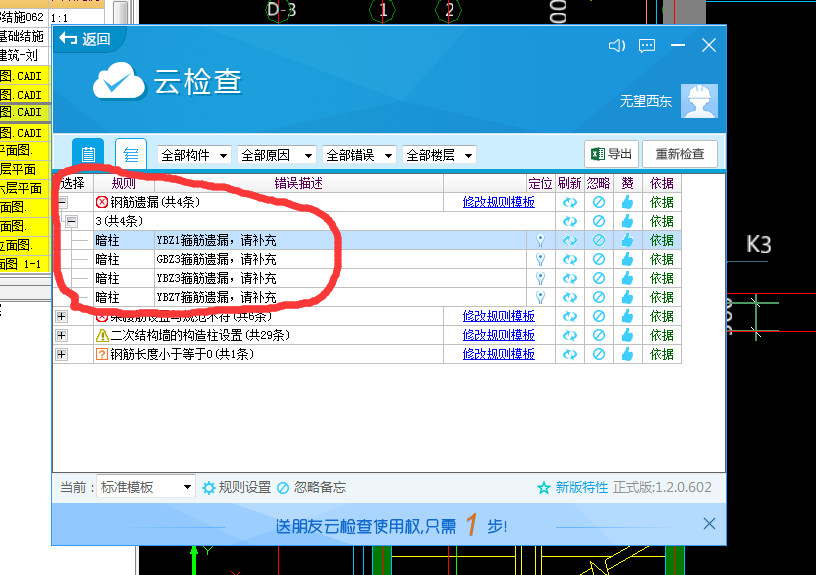Screen dimensions: 816x575
Task: Locate the YBZ3箍筋遗漏 error with pin icon
Action: [x=541, y=278]
